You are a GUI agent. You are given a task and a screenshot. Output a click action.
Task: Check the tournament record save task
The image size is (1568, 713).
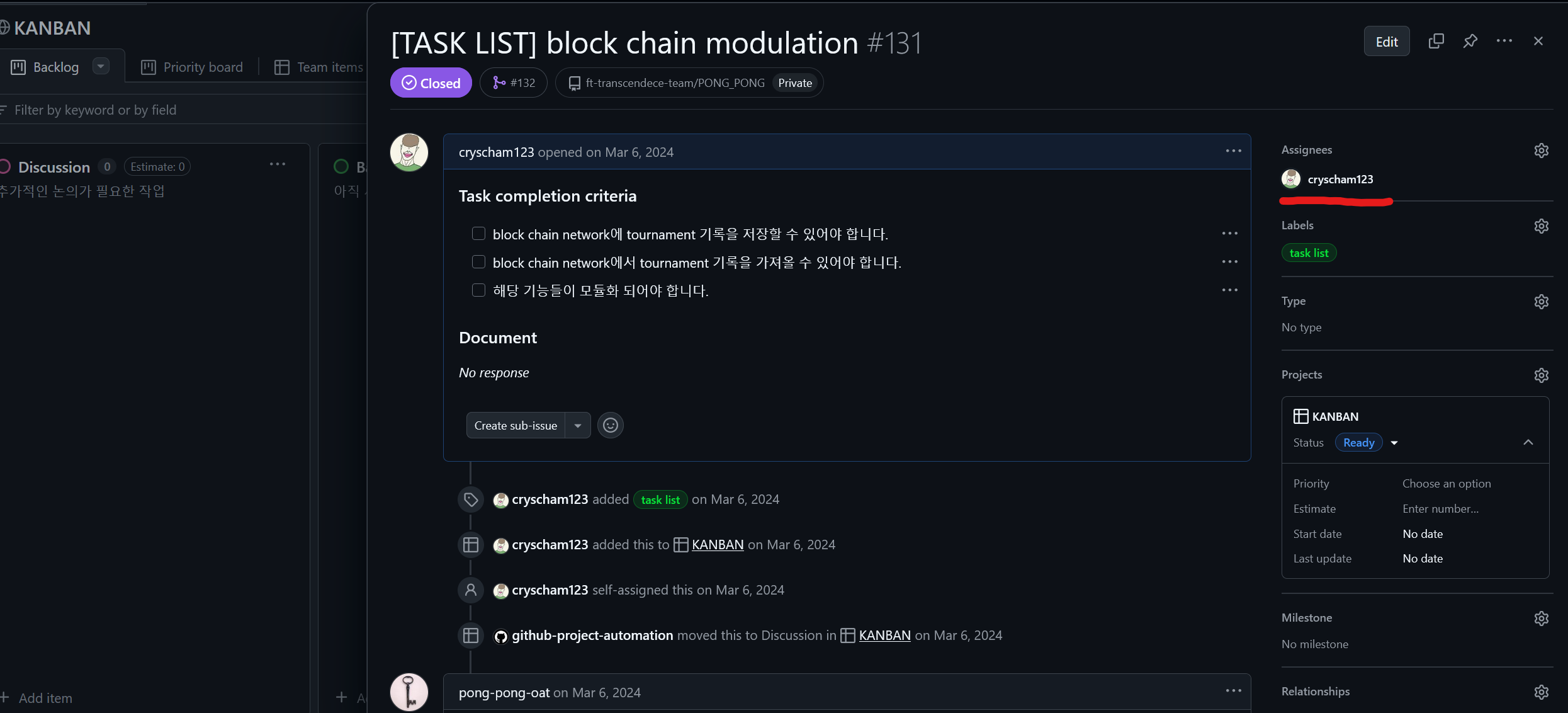478,234
